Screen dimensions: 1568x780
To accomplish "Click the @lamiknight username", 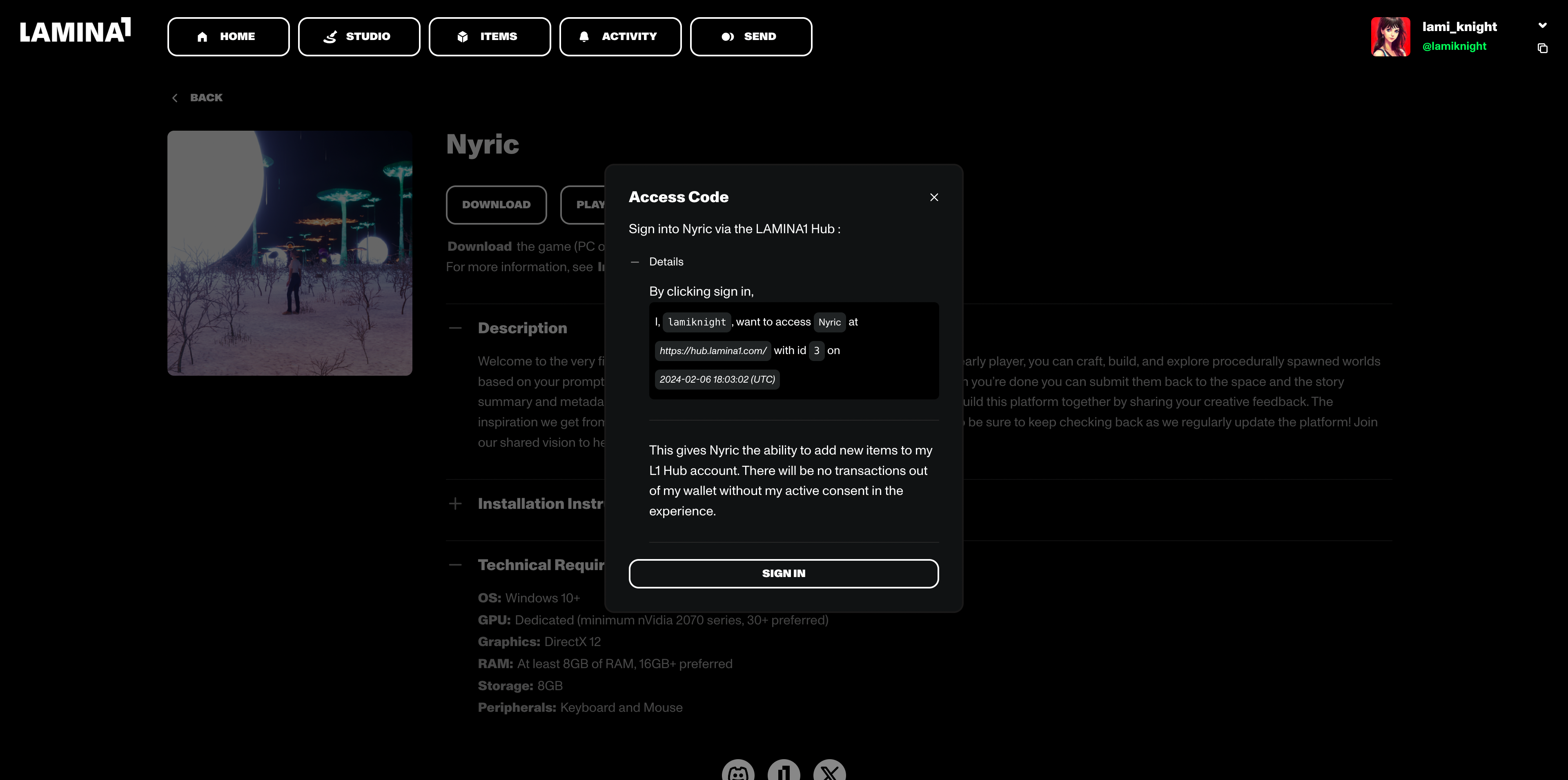I will [1454, 46].
